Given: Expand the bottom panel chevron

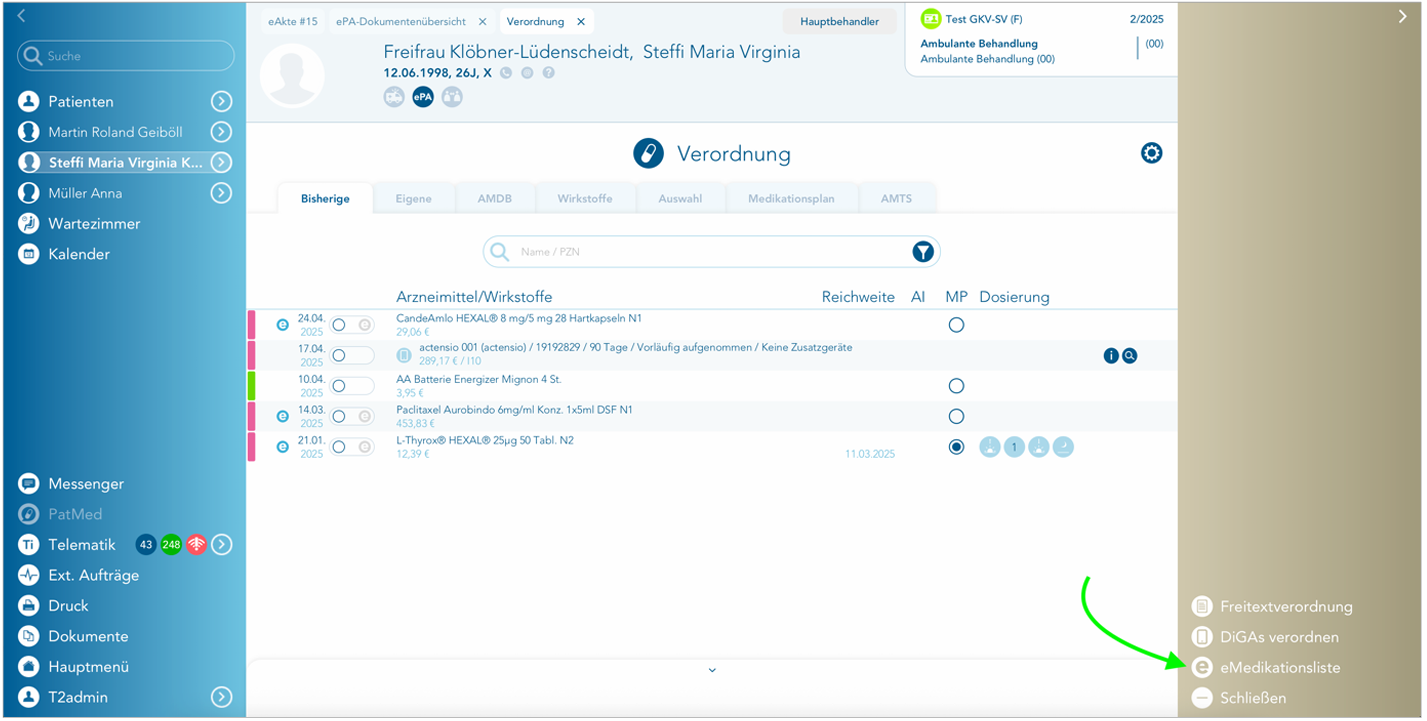Looking at the screenshot, I should coord(712,670).
